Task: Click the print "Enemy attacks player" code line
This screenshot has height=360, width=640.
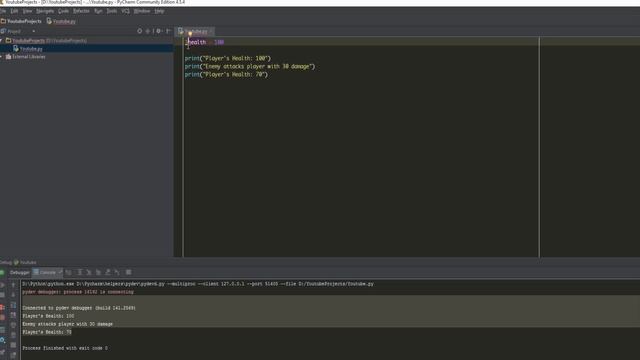Action: point(250,67)
